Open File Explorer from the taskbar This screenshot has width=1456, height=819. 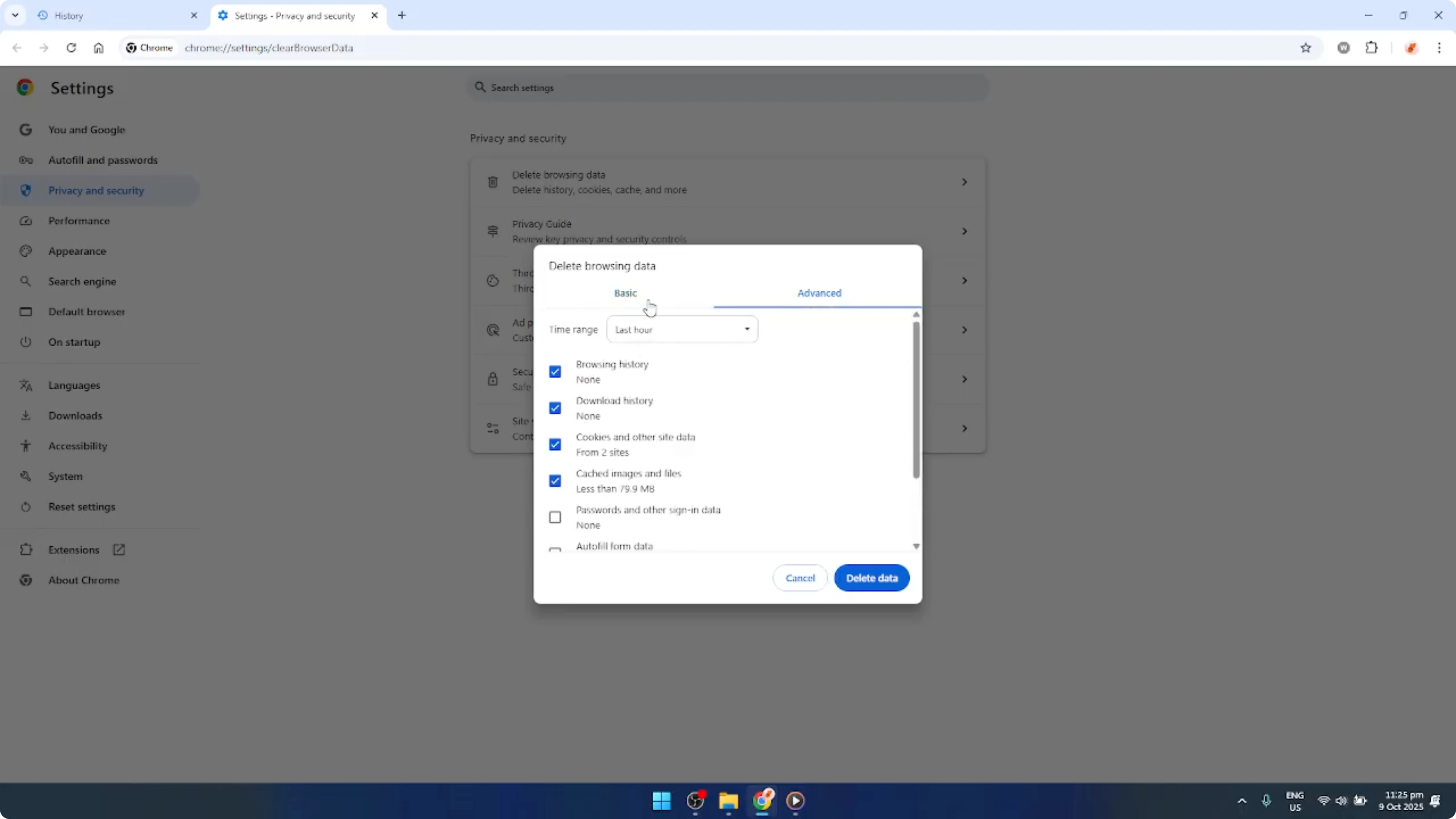pos(728,801)
